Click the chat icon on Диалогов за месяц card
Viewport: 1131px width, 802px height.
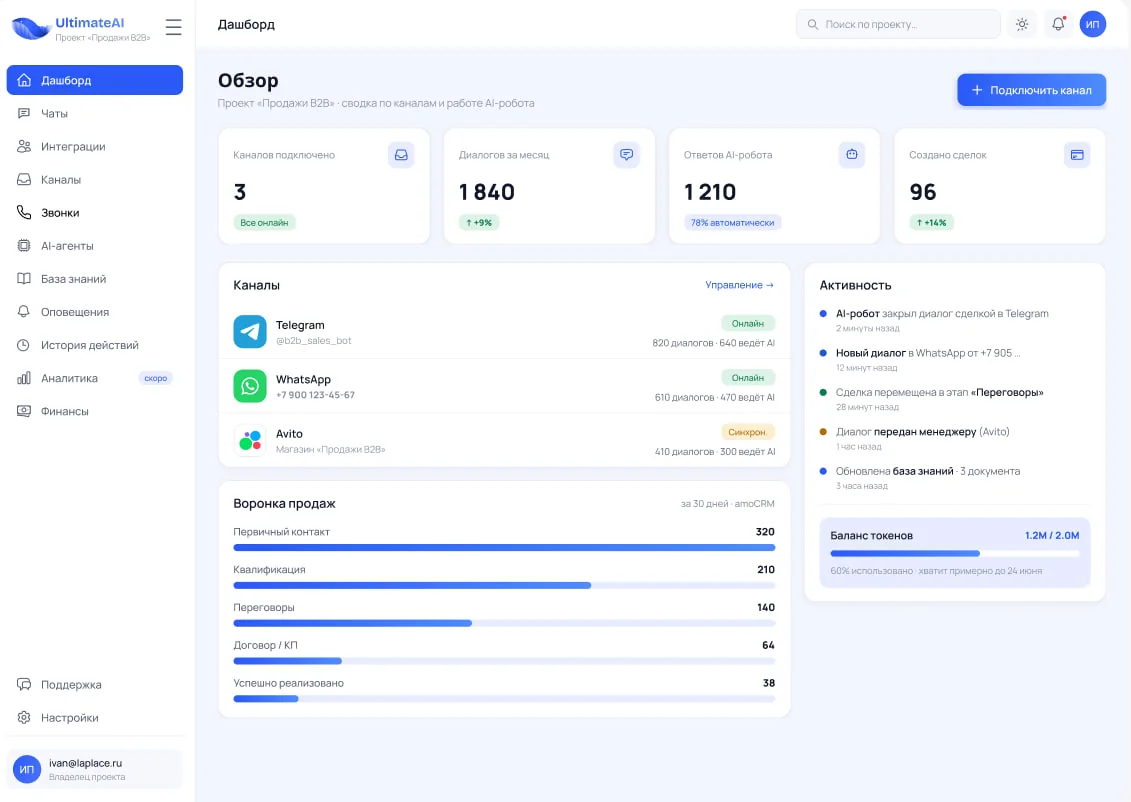pyautogui.click(x=626, y=155)
